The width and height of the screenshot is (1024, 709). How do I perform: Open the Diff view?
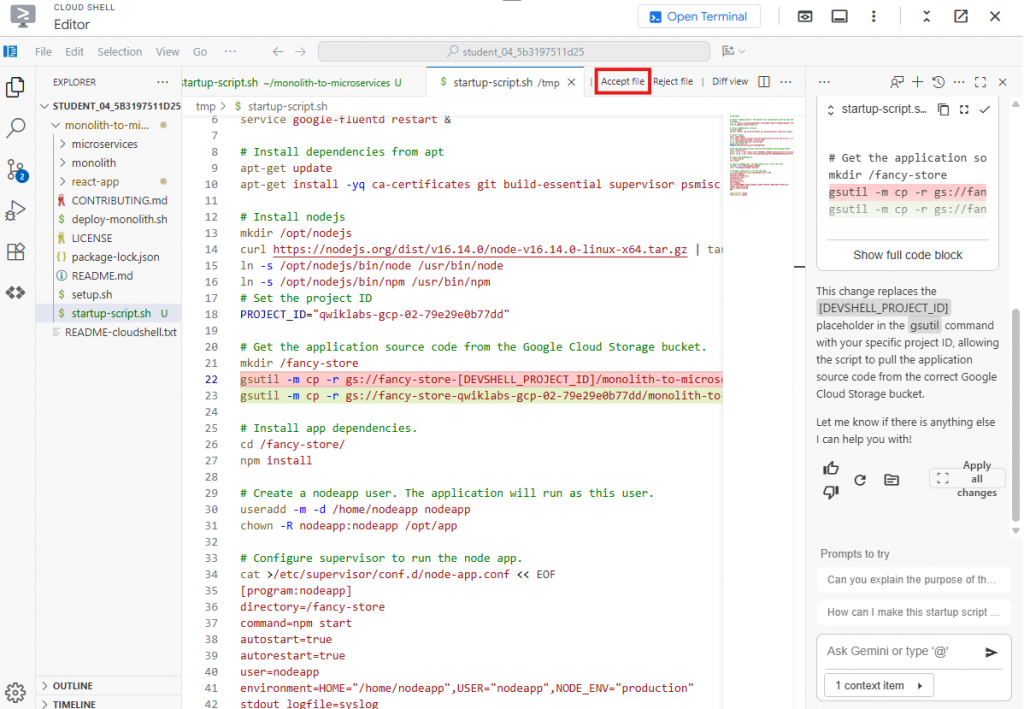pyautogui.click(x=729, y=82)
